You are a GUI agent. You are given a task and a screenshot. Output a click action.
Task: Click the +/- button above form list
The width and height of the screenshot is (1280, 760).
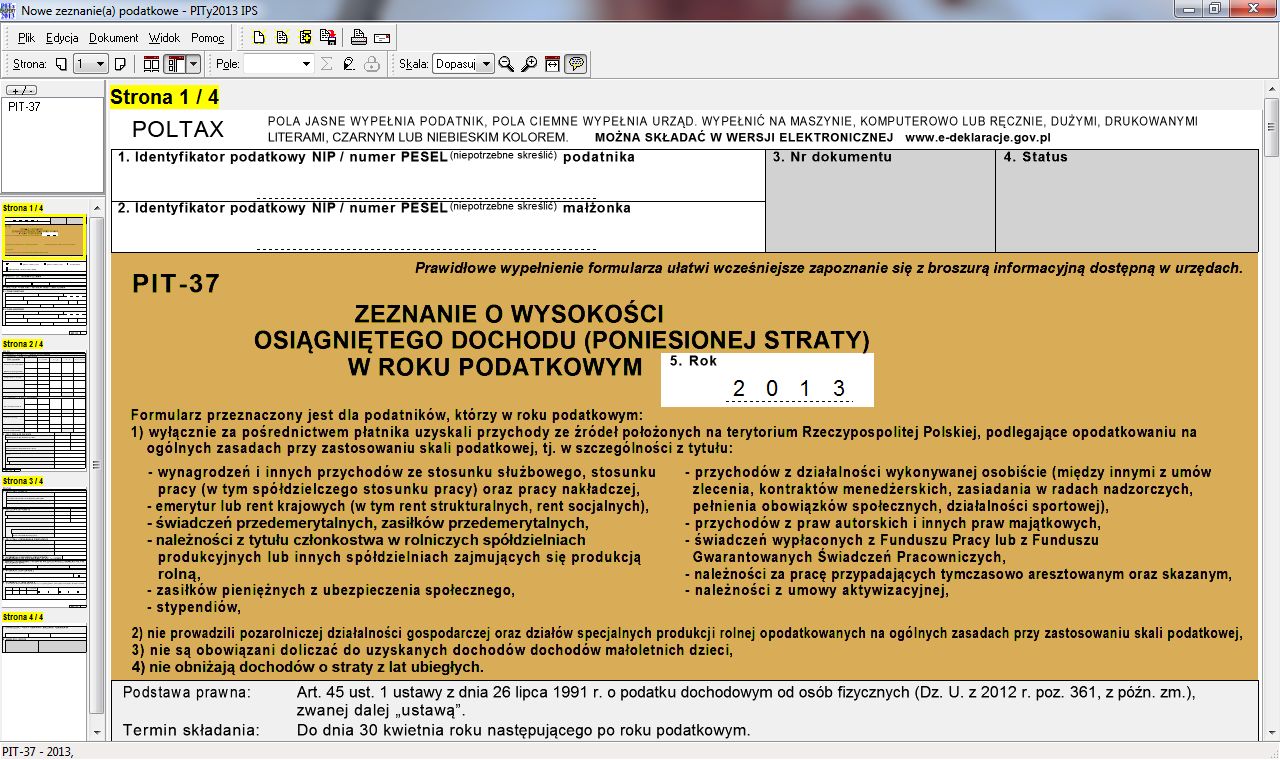(x=22, y=88)
